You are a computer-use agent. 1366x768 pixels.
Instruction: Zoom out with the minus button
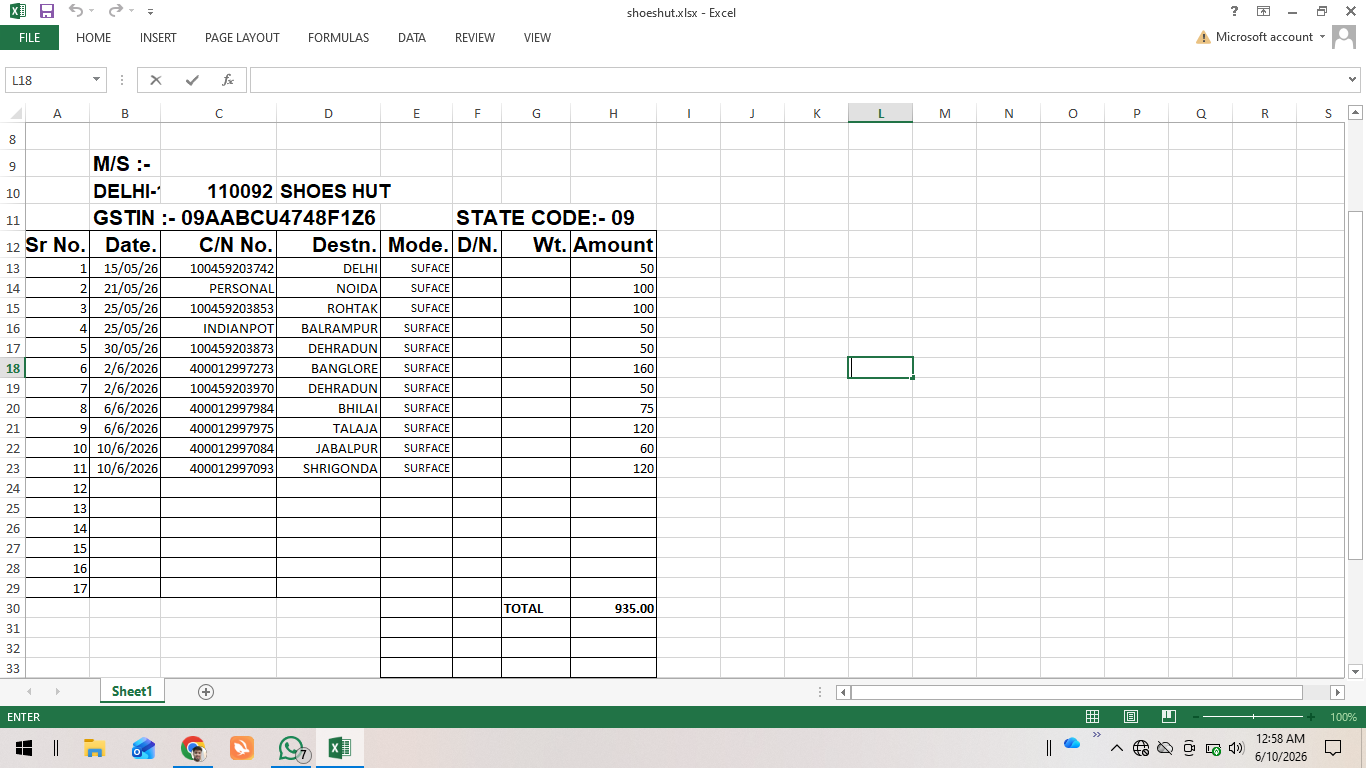coord(1194,717)
